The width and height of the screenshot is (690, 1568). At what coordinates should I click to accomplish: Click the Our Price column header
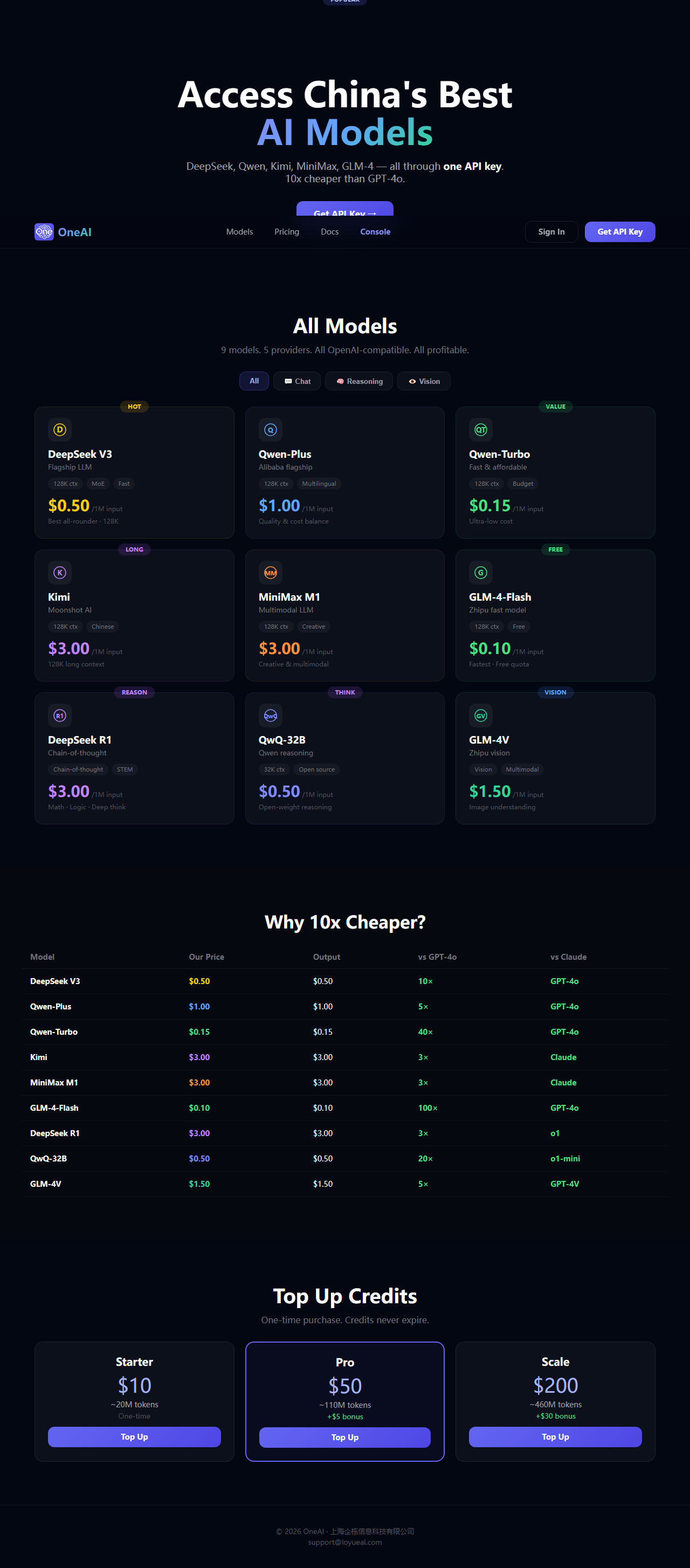[x=206, y=957]
